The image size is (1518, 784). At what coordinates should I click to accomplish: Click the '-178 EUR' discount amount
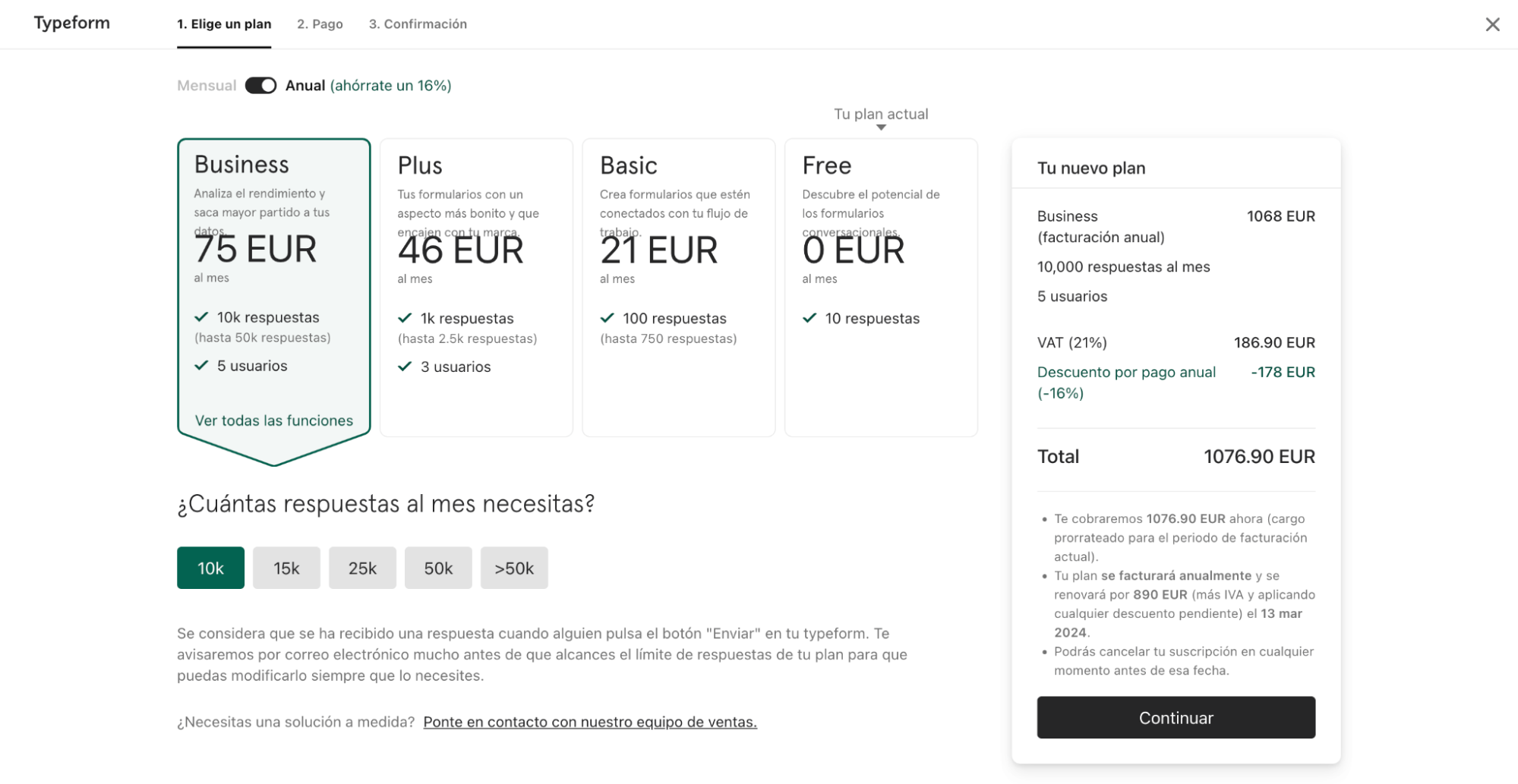tap(1283, 372)
